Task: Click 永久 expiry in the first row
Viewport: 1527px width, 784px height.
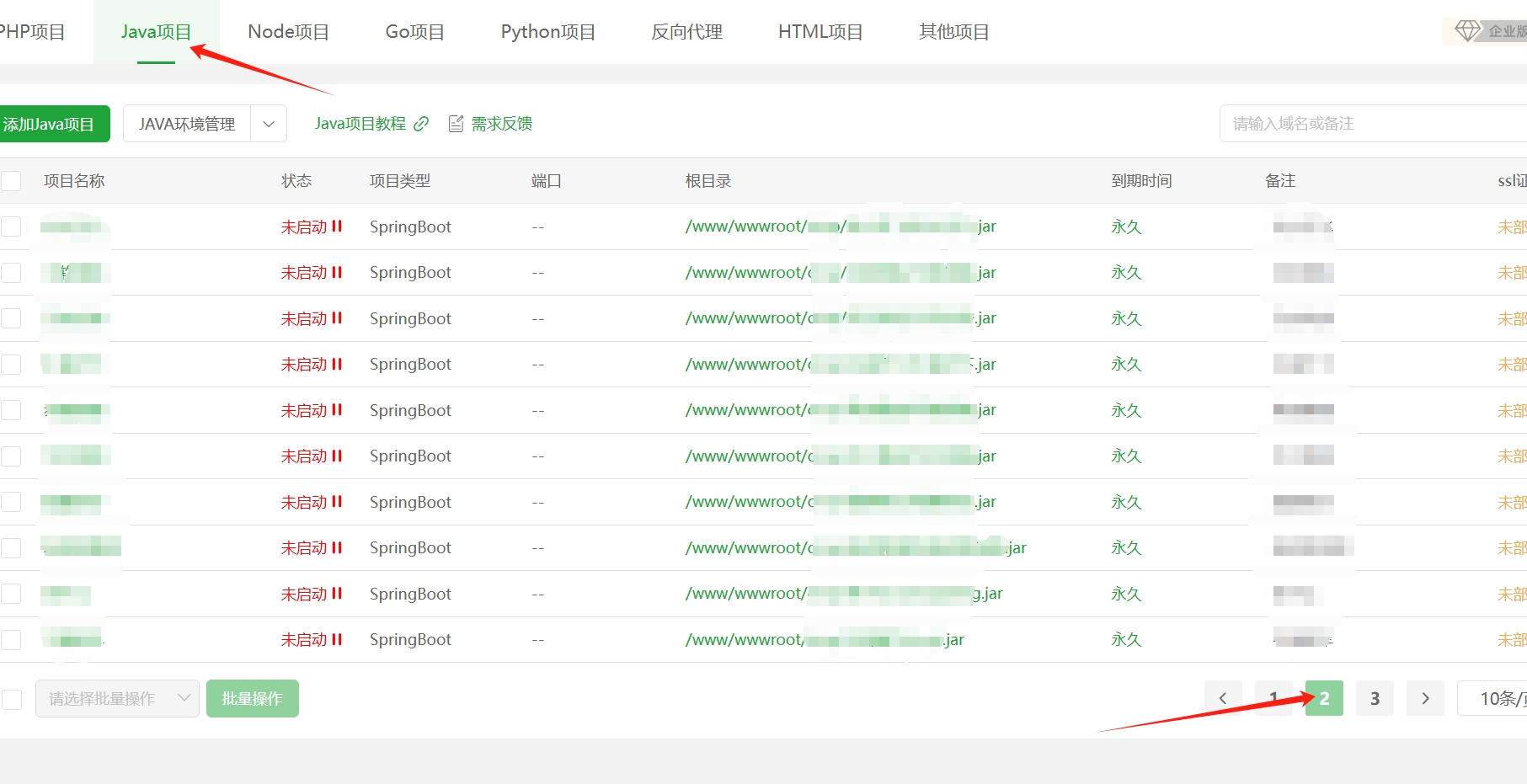Action: coord(1126,227)
